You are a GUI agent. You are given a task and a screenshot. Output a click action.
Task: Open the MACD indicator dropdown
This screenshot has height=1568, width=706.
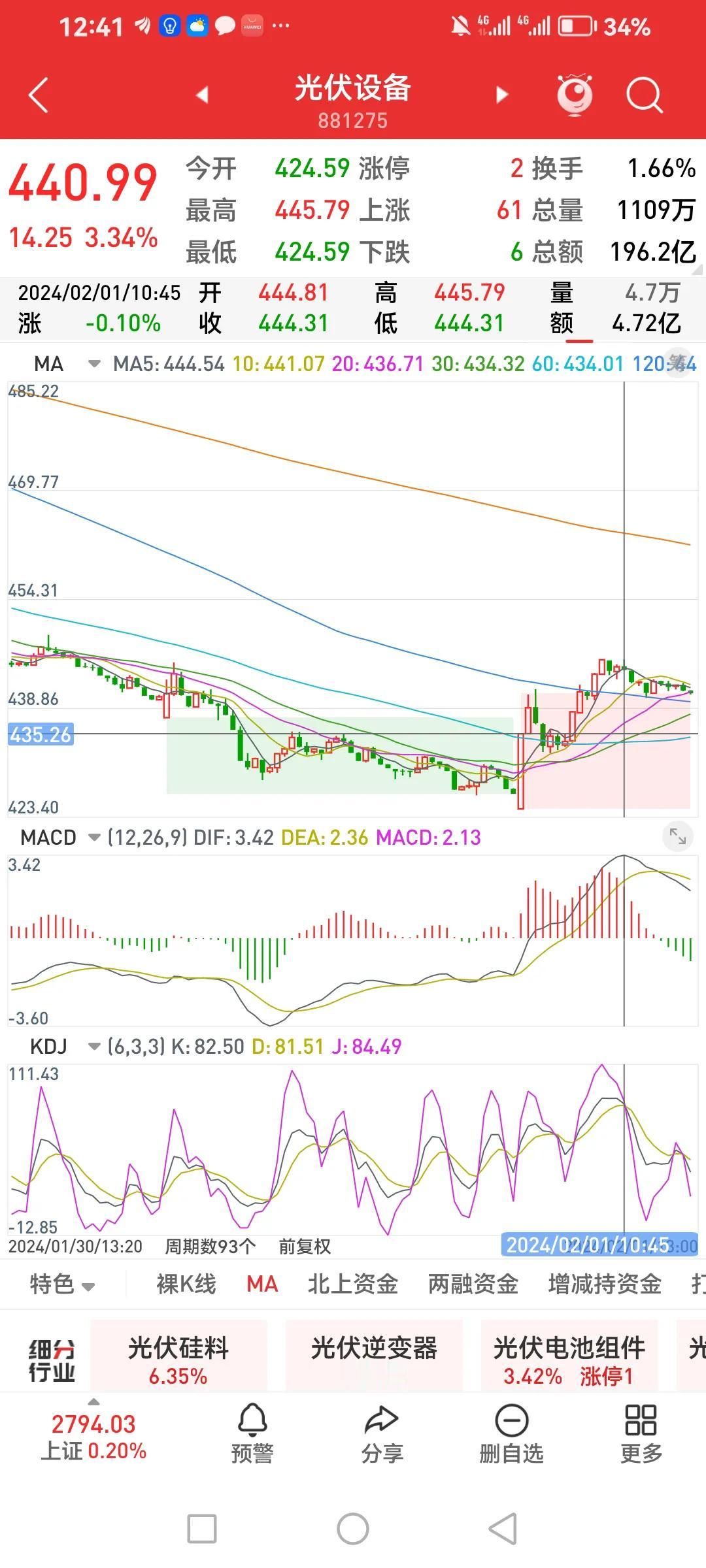pos(95,837)
